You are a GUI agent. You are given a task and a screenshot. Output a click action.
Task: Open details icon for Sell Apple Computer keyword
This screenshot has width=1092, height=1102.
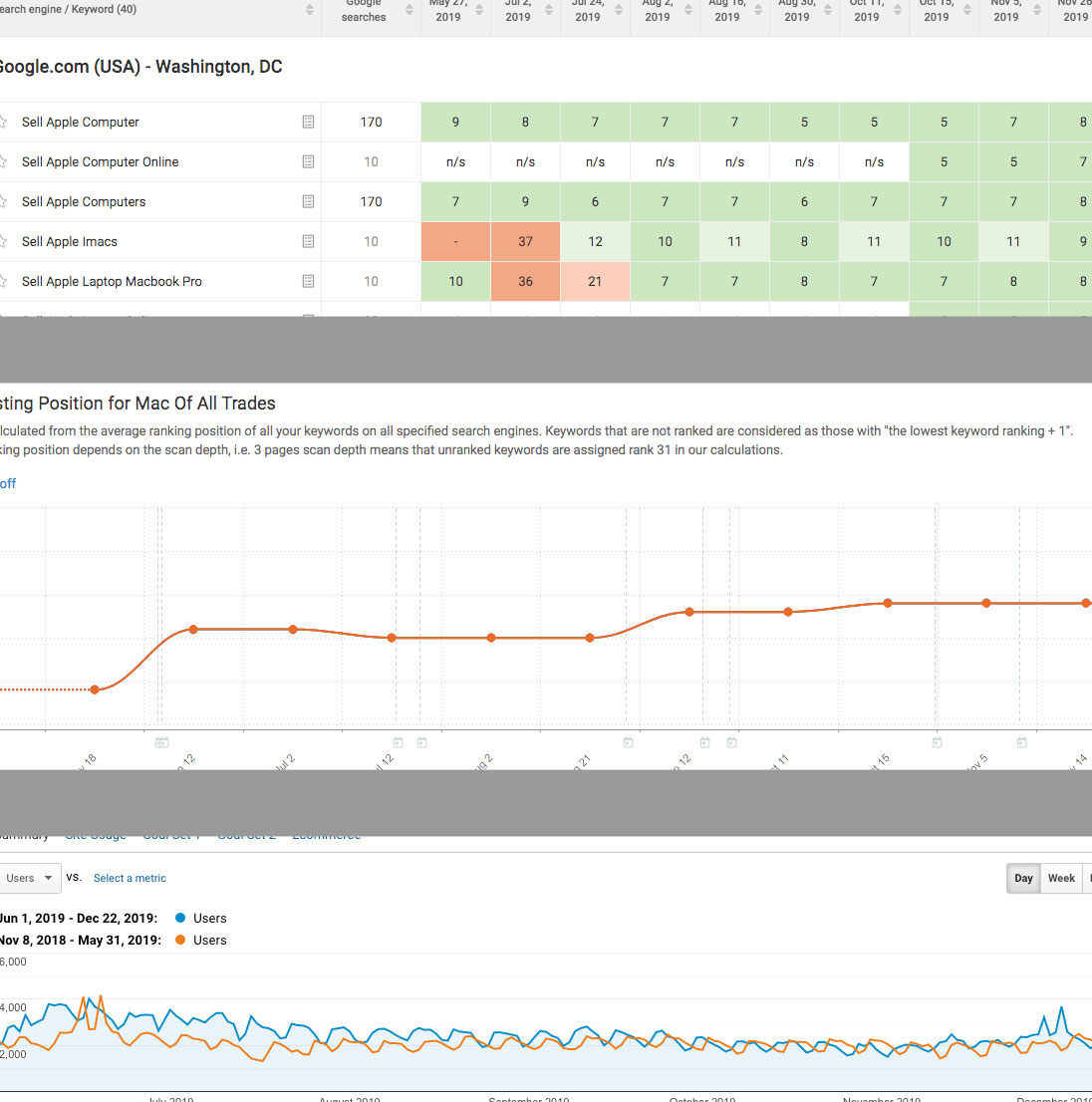click(x=308, y=122)
